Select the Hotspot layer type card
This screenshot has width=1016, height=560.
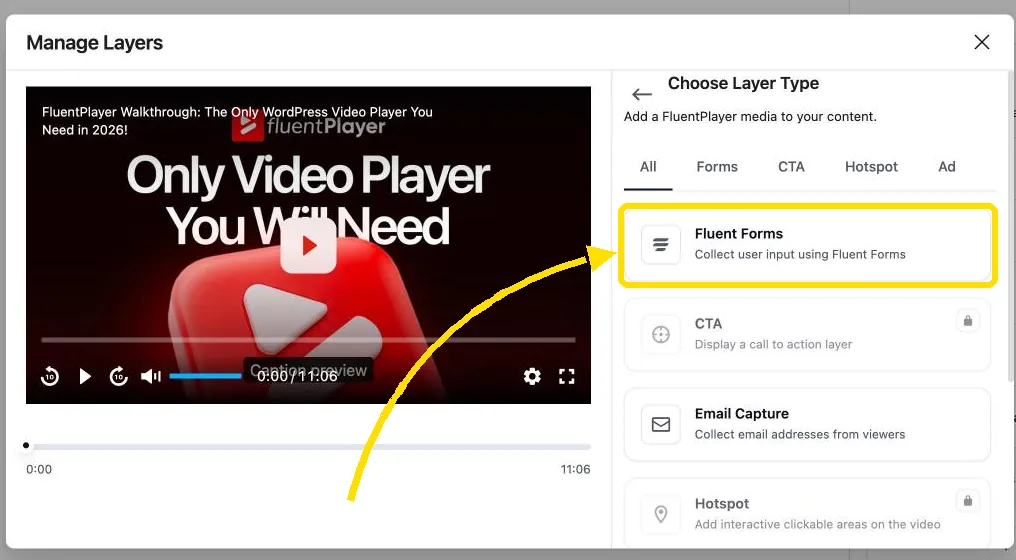pyautogui.click(x=807, y=513)
